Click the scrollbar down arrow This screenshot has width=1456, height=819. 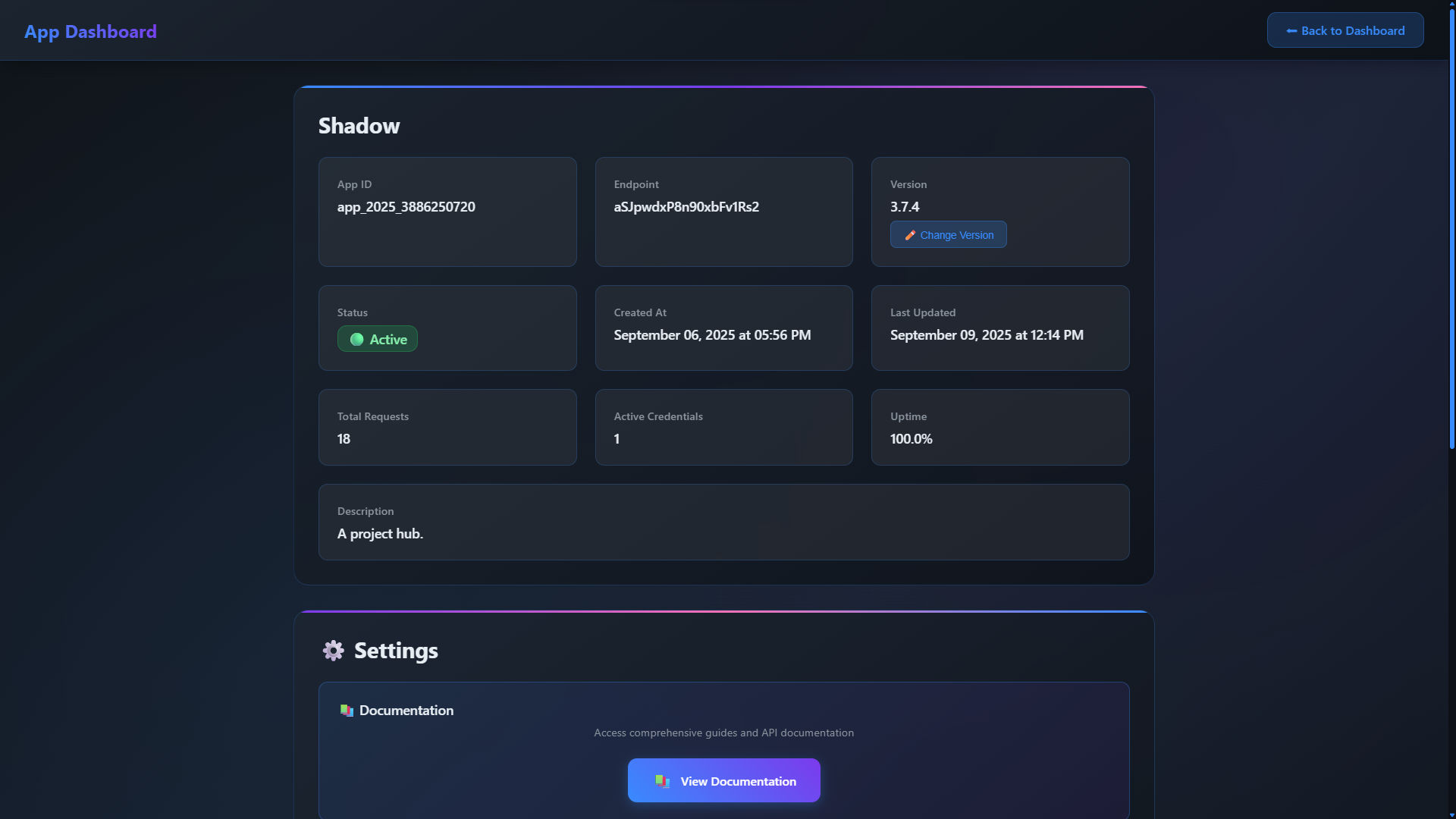point(1451,814)
